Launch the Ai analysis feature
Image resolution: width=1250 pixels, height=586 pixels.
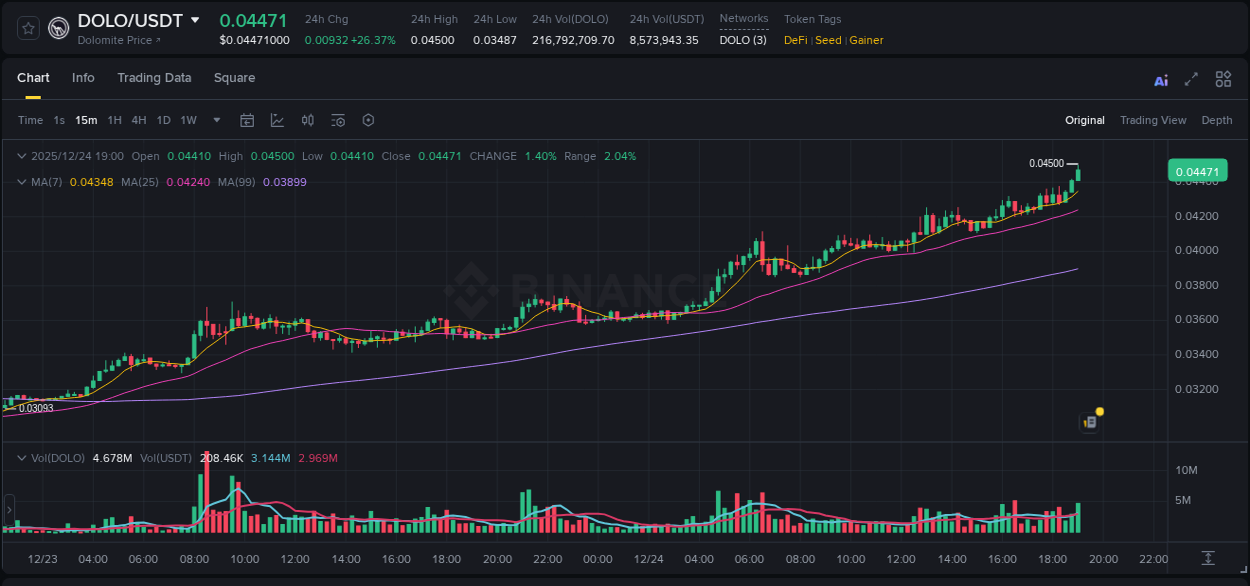1161,79
